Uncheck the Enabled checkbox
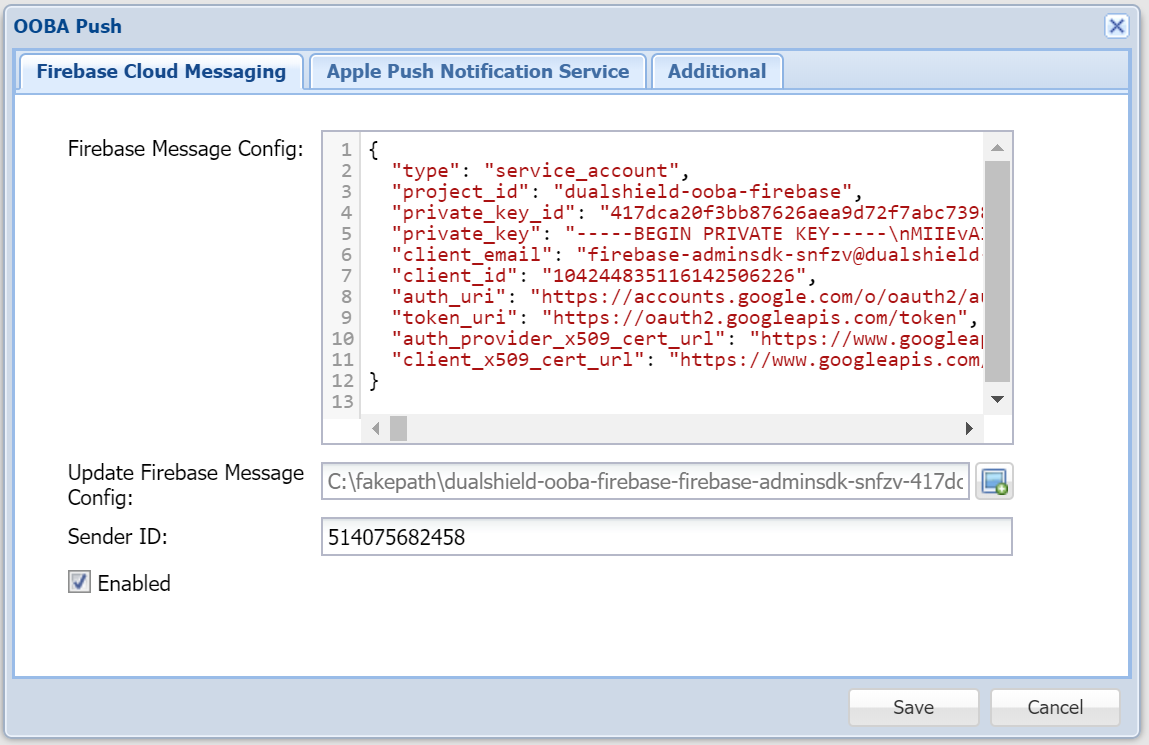1149x745 pixels. pos(79,582)
